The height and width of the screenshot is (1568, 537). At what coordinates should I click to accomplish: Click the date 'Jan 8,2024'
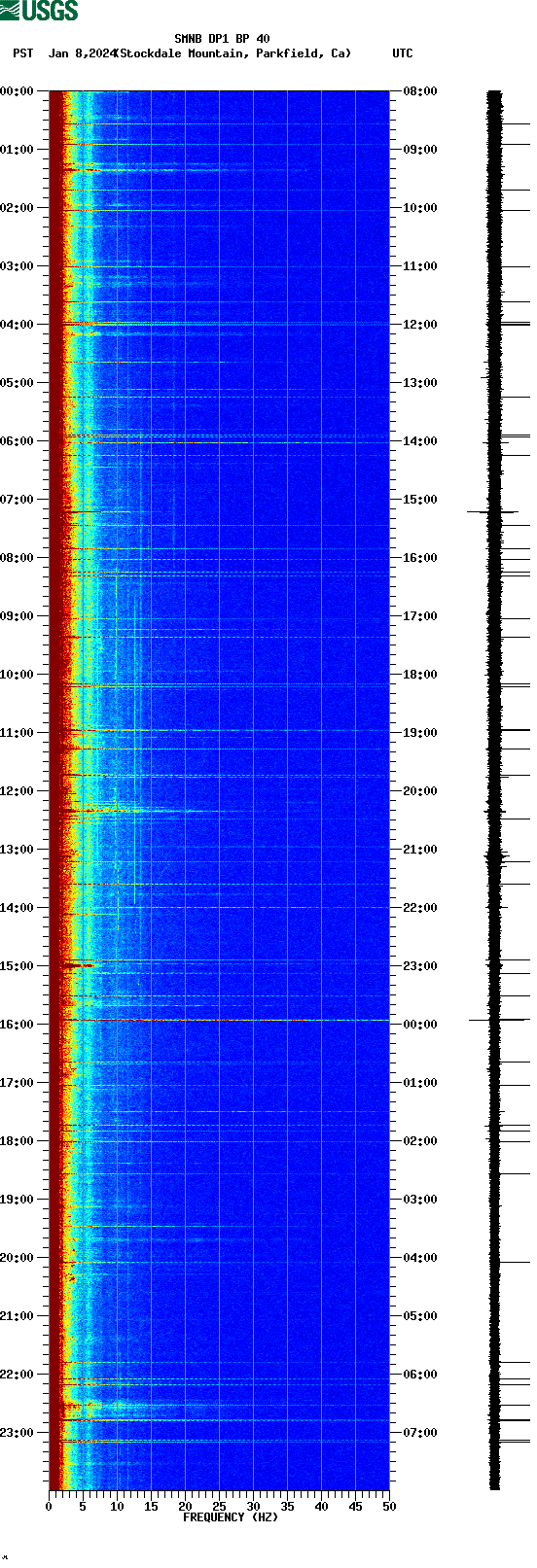coord(81,53)
